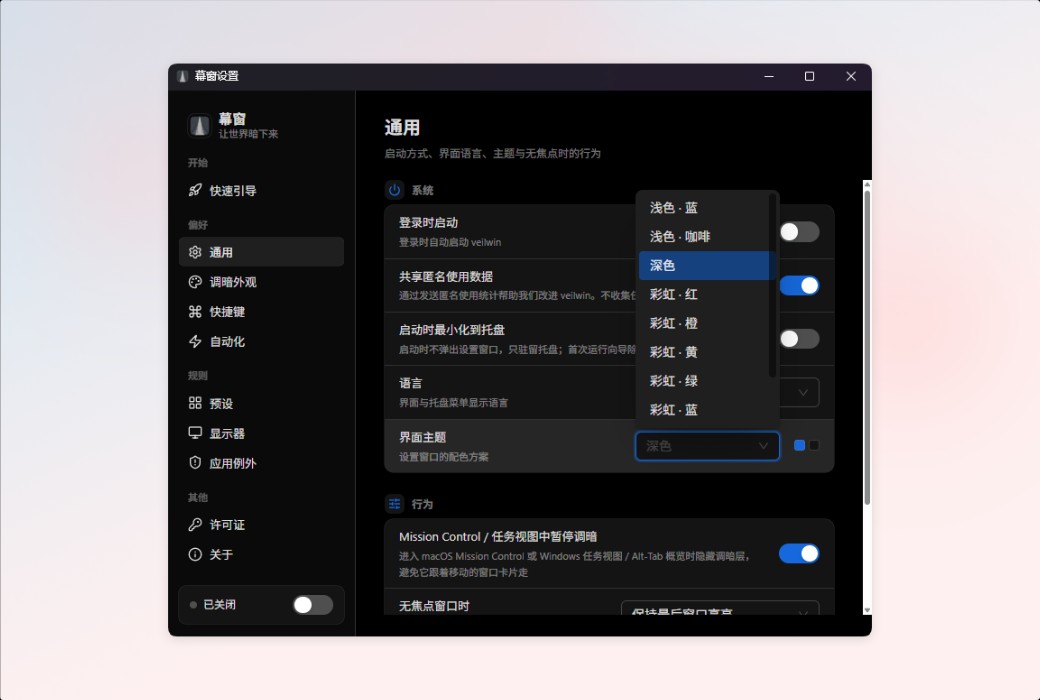Open the 快捷键 settings page
1040x700 pixels.
point(261,312)
